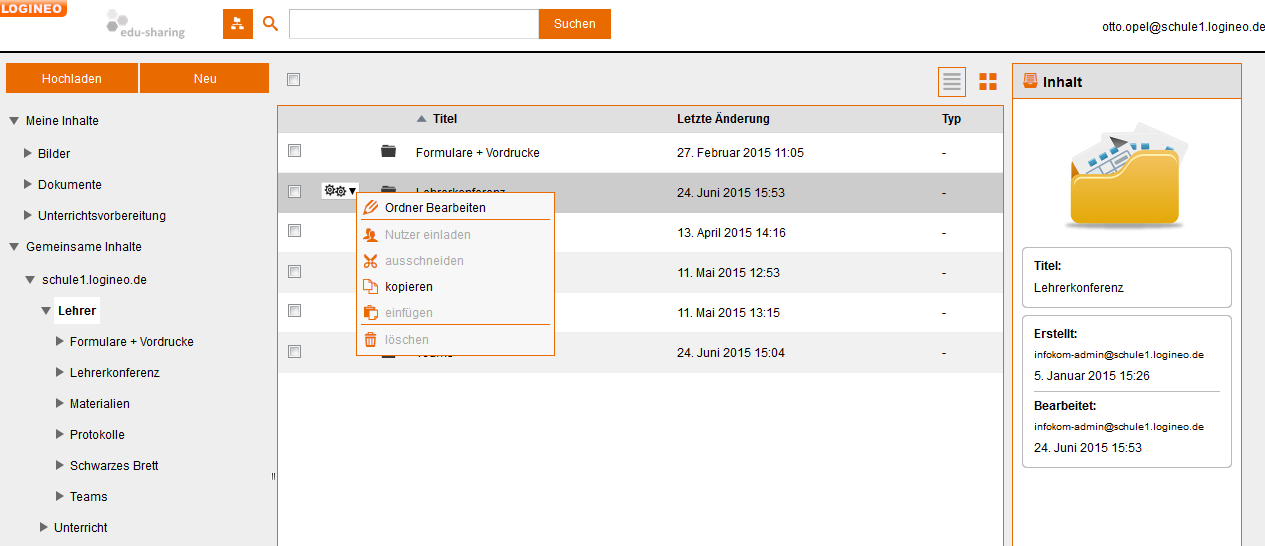1265x546 pixels.
Task: Click Formulare + Vordrucke title in table
Action: [x=478, y=153]
